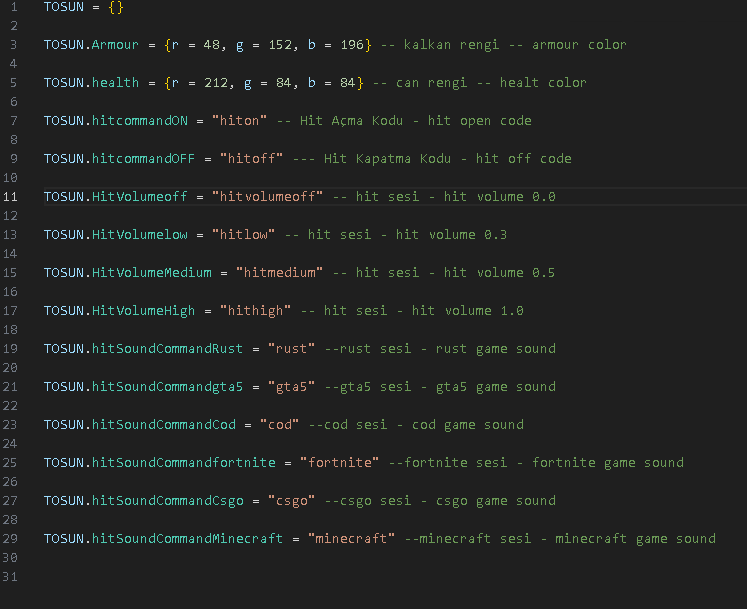
Task: Click the "hitmedium" string value
Action: (x=279, y=273)
